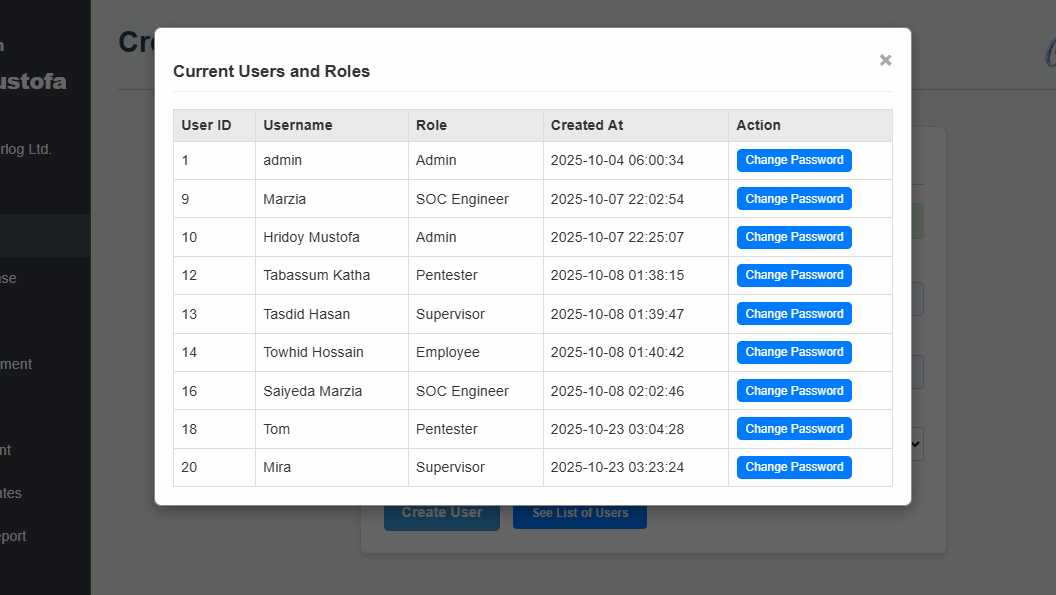
Task: Click the Created At column header
Action: coord(587,125)
